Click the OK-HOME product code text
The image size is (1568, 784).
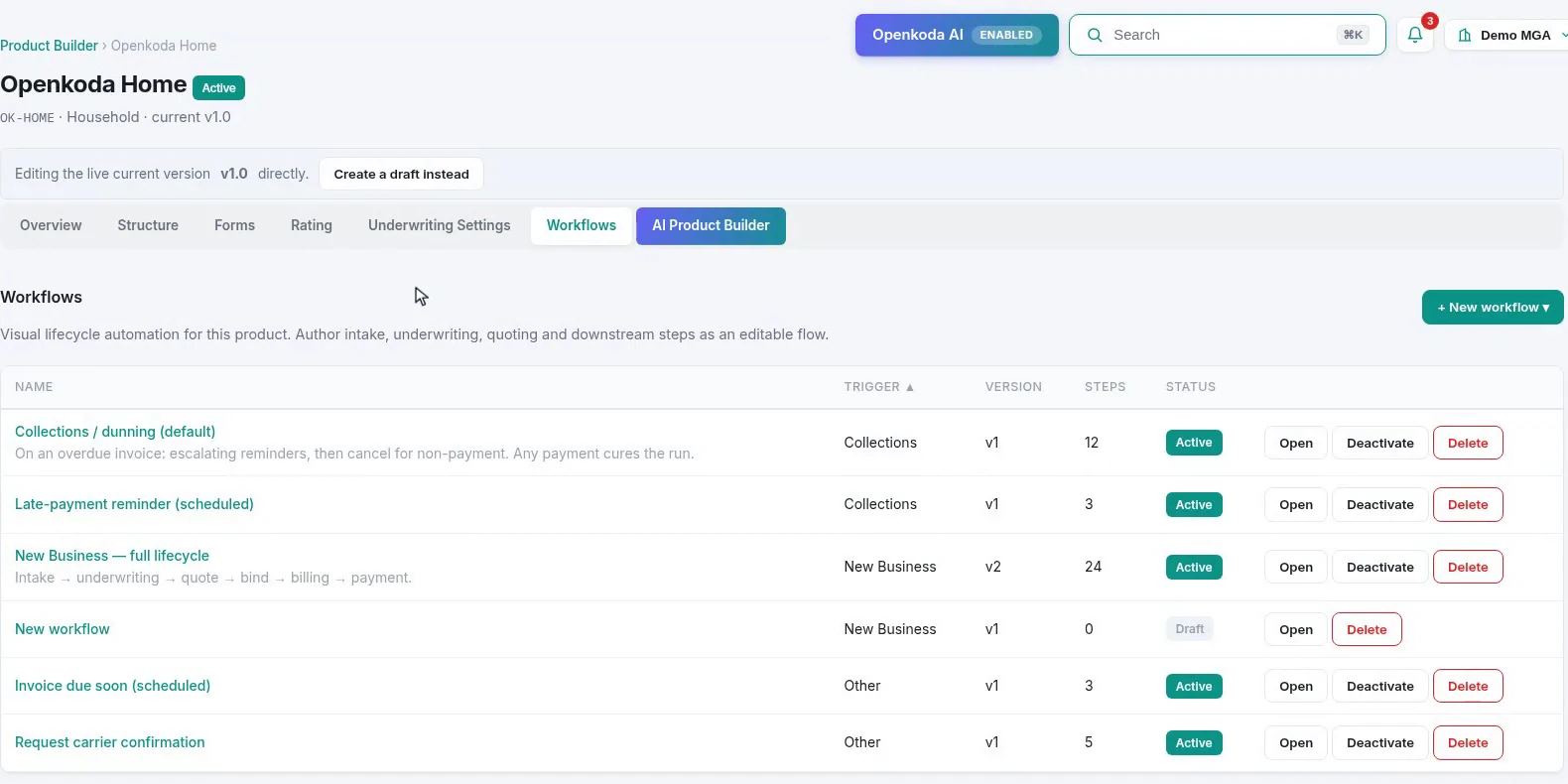pos(28,117)
